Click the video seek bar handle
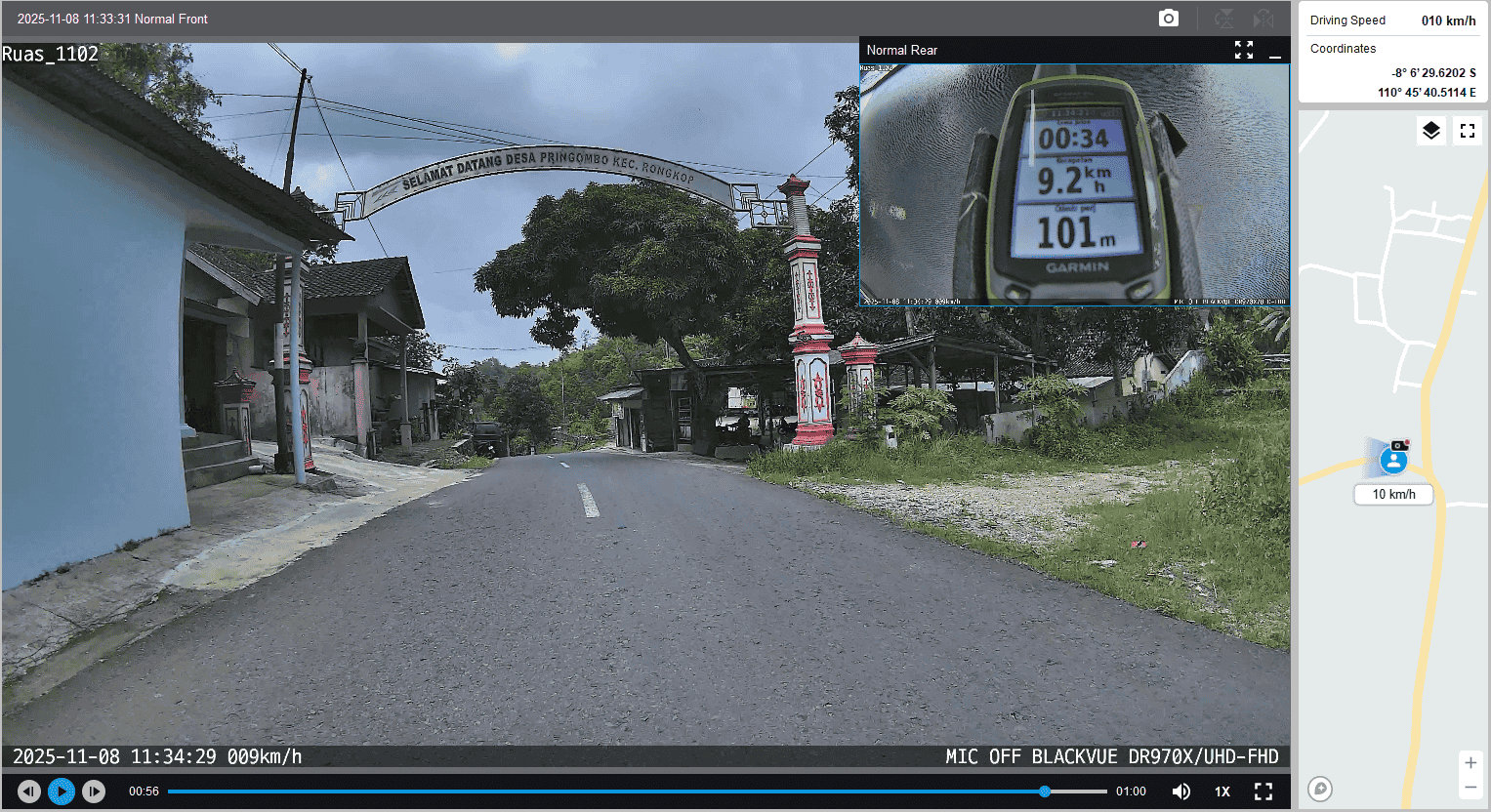Screen dimensions: 1491x812 pyautogui.click(x=1045, y=792)
